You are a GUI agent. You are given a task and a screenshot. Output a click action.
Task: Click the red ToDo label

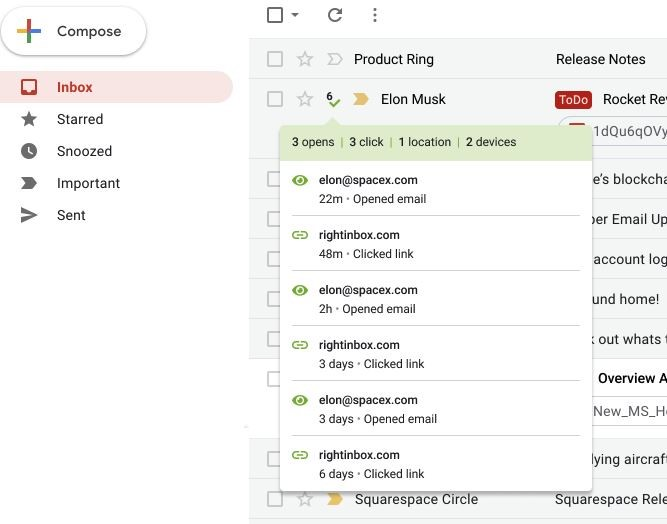pyautogui.click(x=573, y=100)
